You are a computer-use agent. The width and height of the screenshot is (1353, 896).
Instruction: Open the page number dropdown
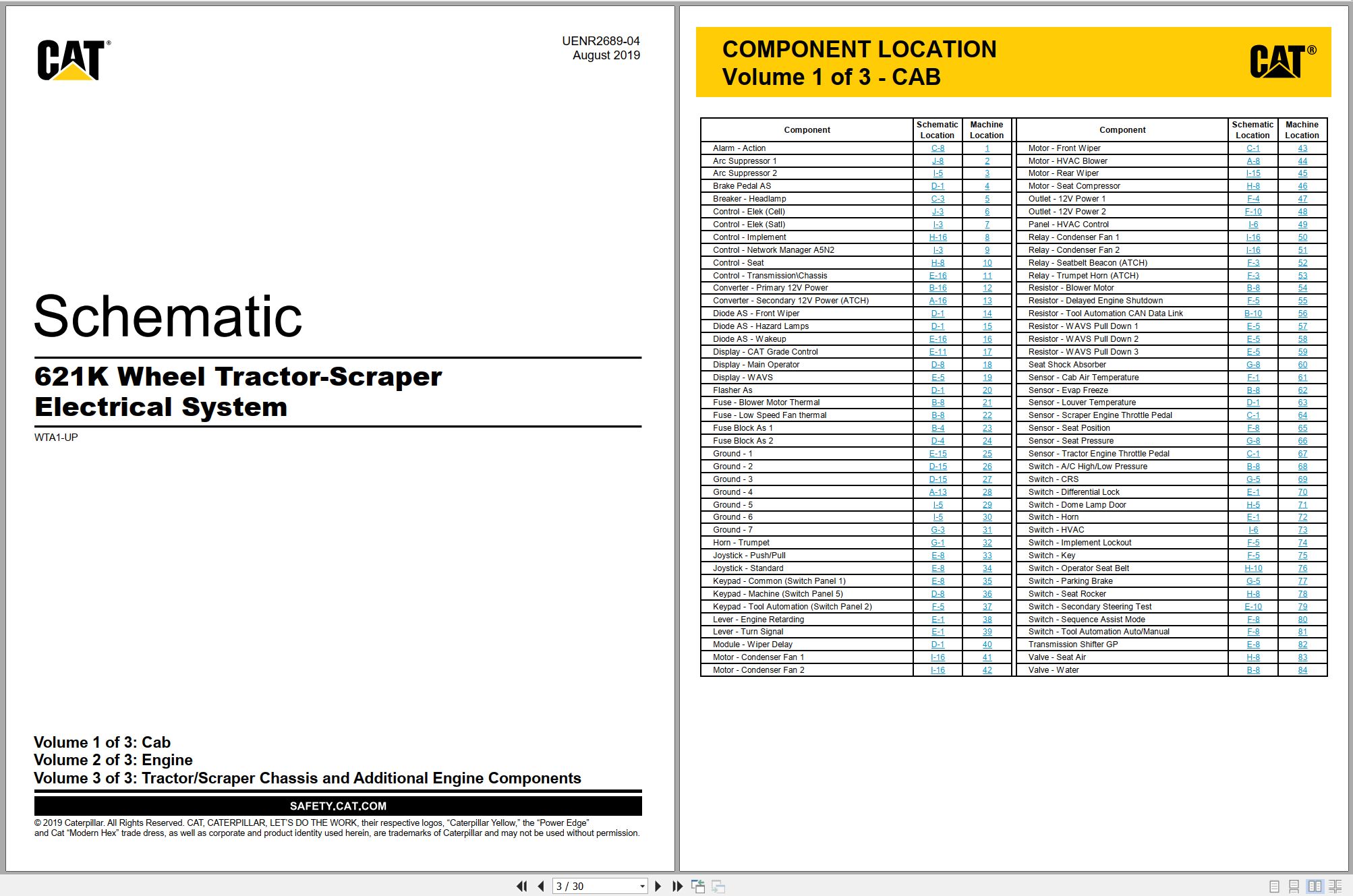642,886
